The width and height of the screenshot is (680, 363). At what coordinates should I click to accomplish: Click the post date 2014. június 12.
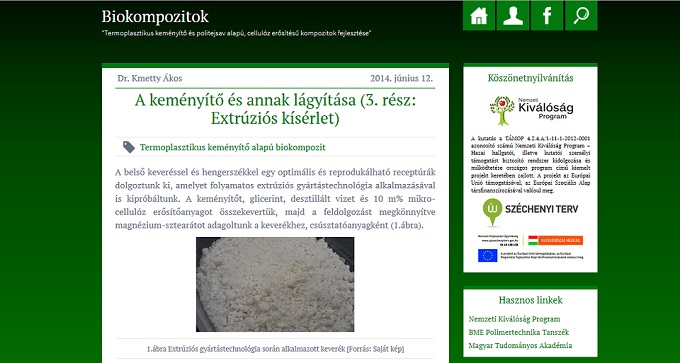[402, 78]
